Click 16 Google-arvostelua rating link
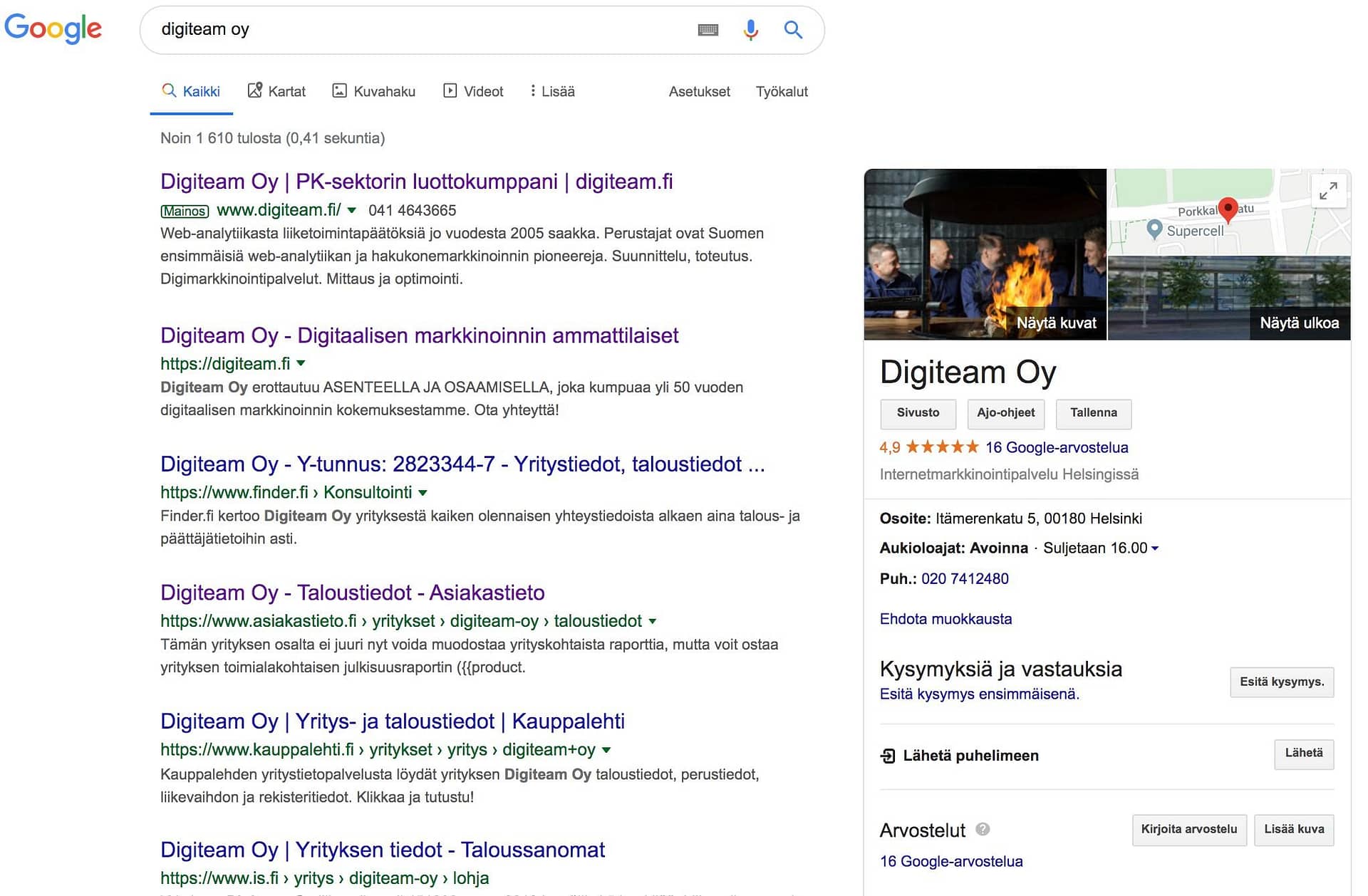 click(1057, 447)
